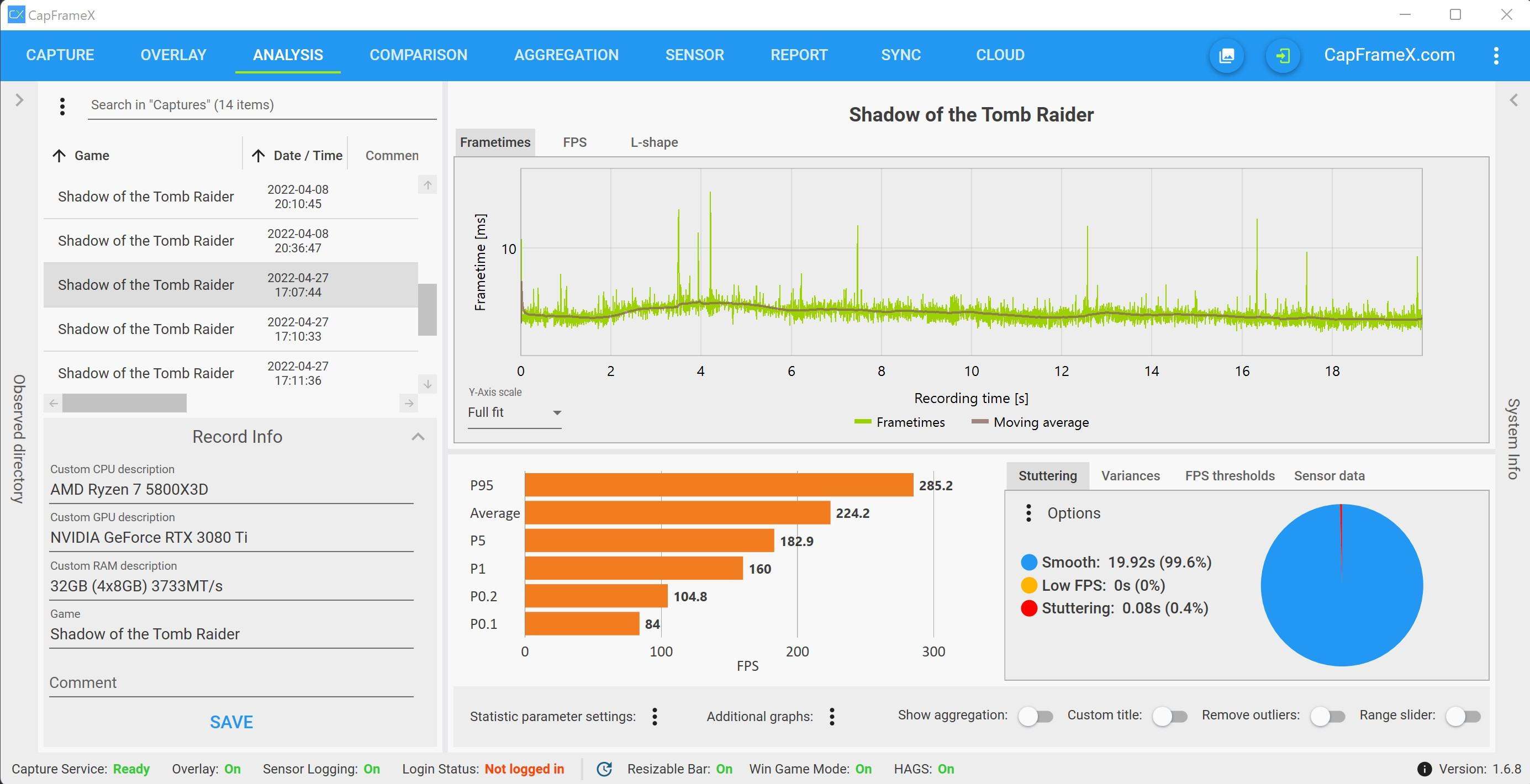Open the FPS thresholds tab

[1230, 475]
